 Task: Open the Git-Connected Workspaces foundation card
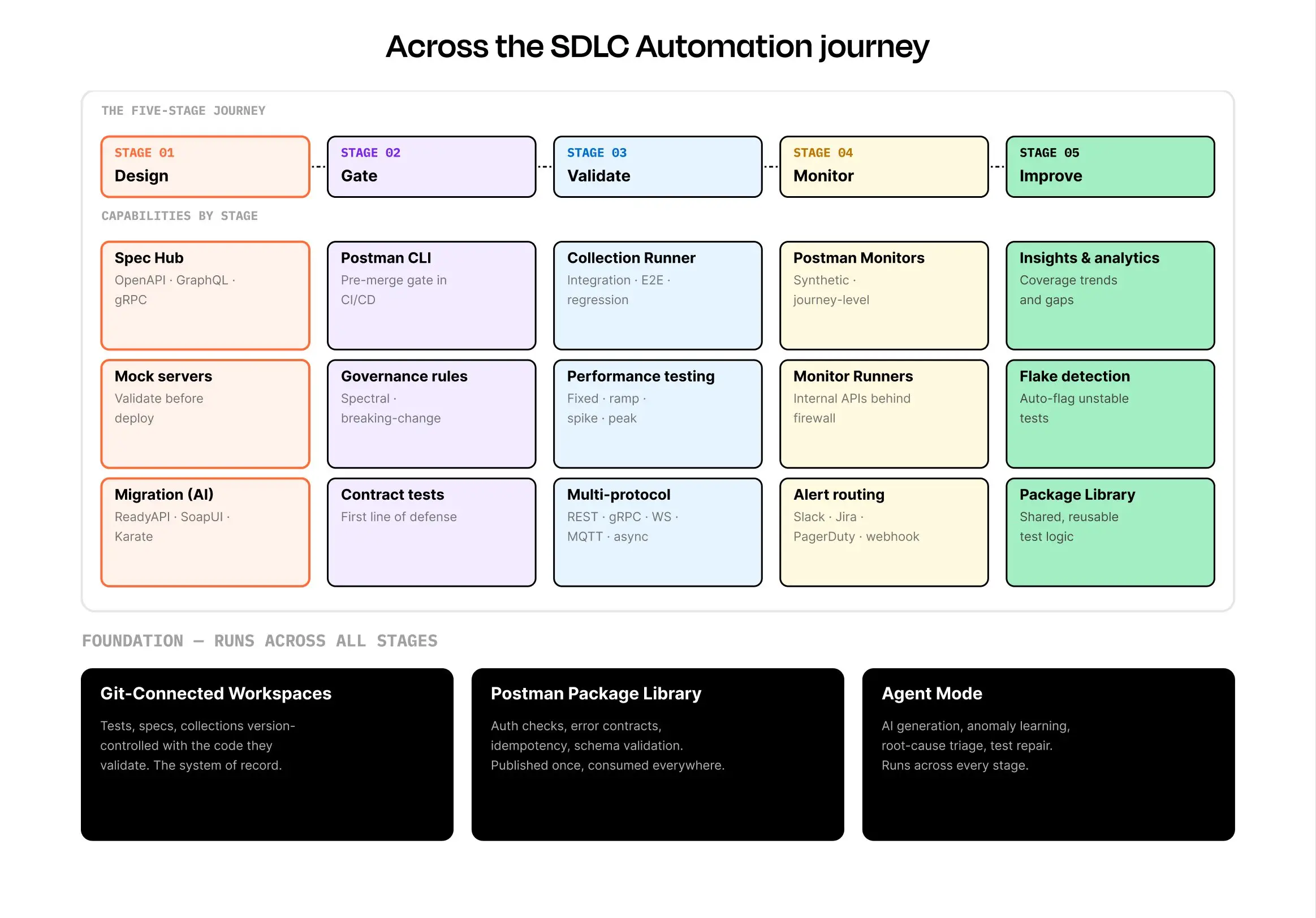[267, 755]
